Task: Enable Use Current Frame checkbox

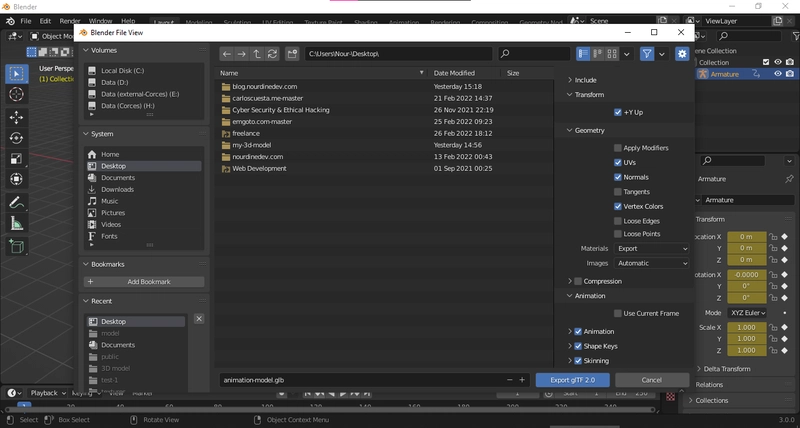Action: click(x=618, y=314)
